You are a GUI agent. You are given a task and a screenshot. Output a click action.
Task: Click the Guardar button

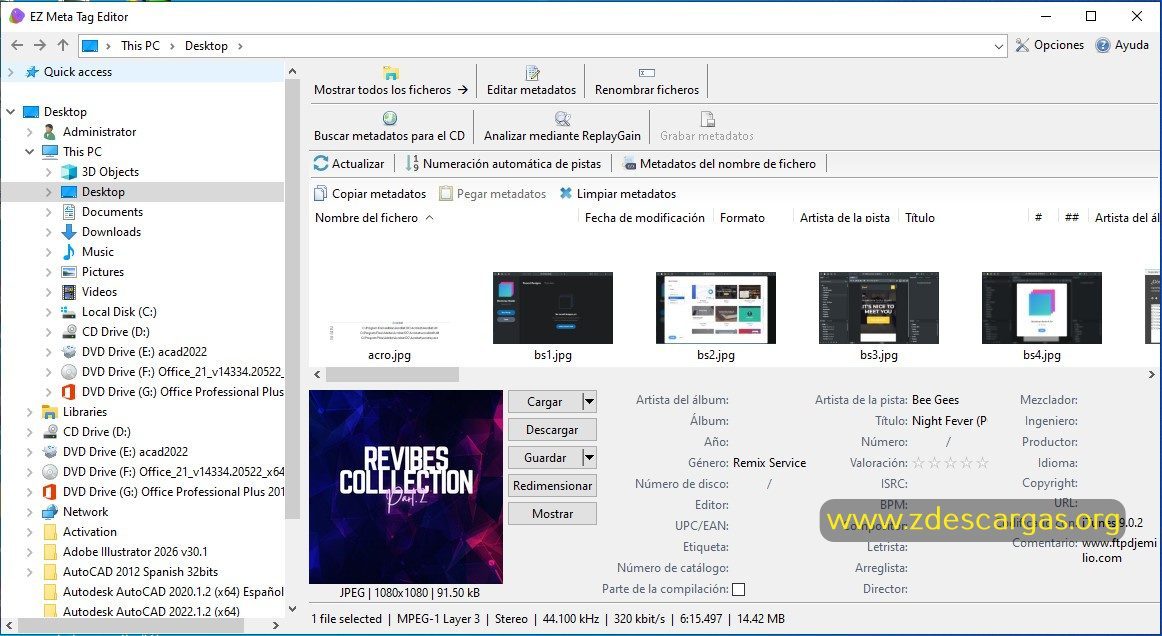click(545, 458)
